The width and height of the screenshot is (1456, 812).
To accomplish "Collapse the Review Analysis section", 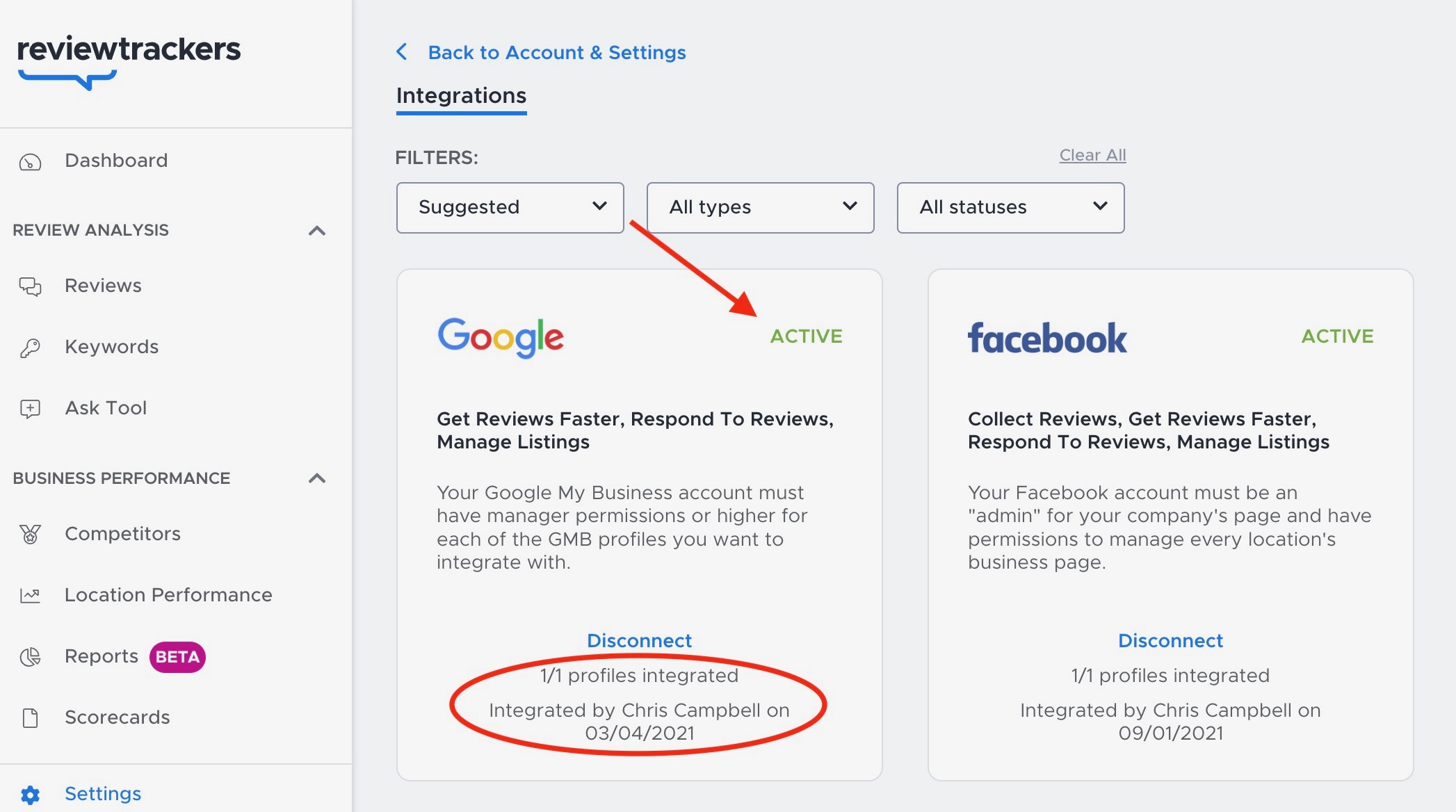I will click(x=317, y=230).
